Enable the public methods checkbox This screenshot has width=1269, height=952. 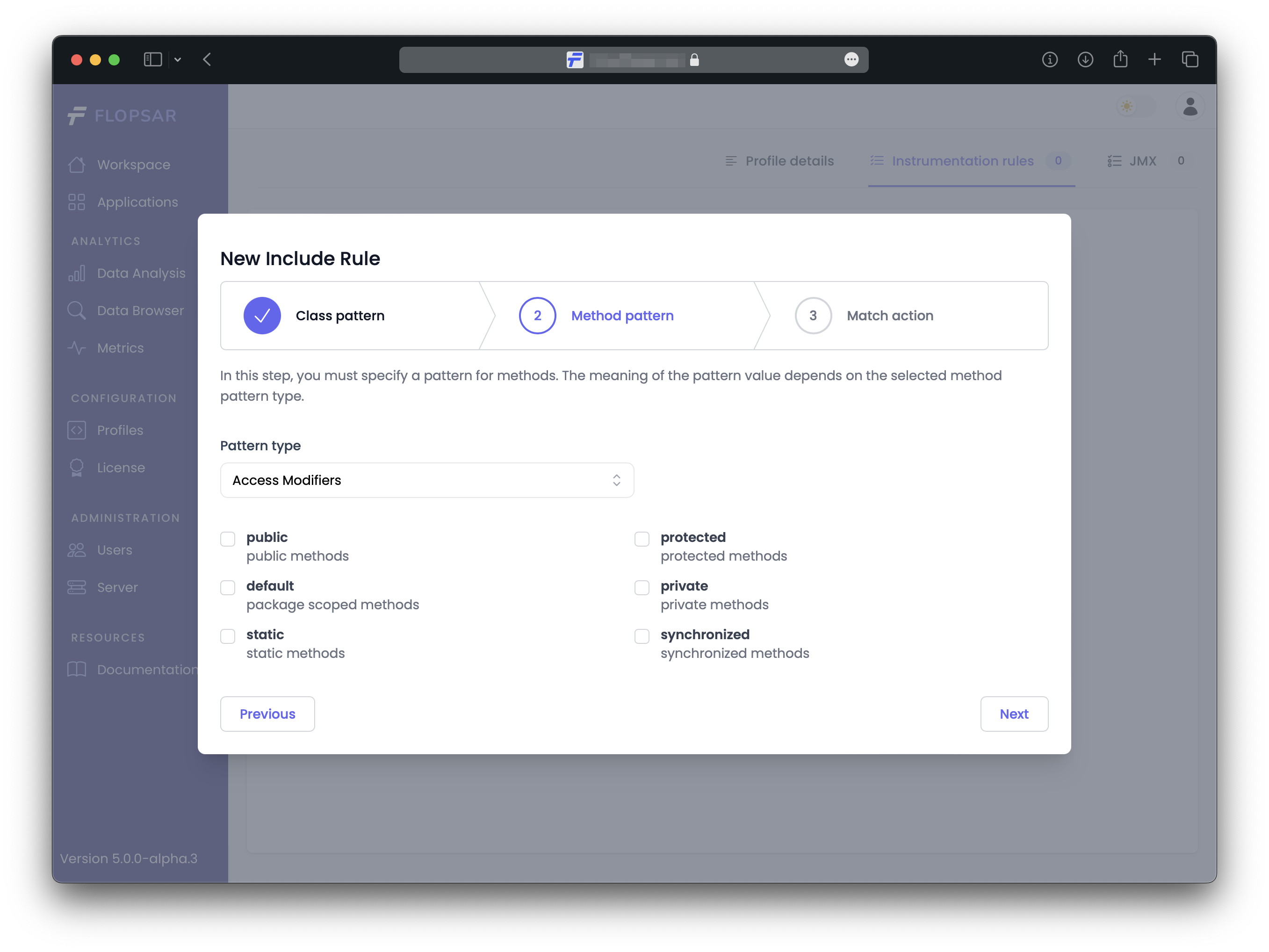pos(228,539)
